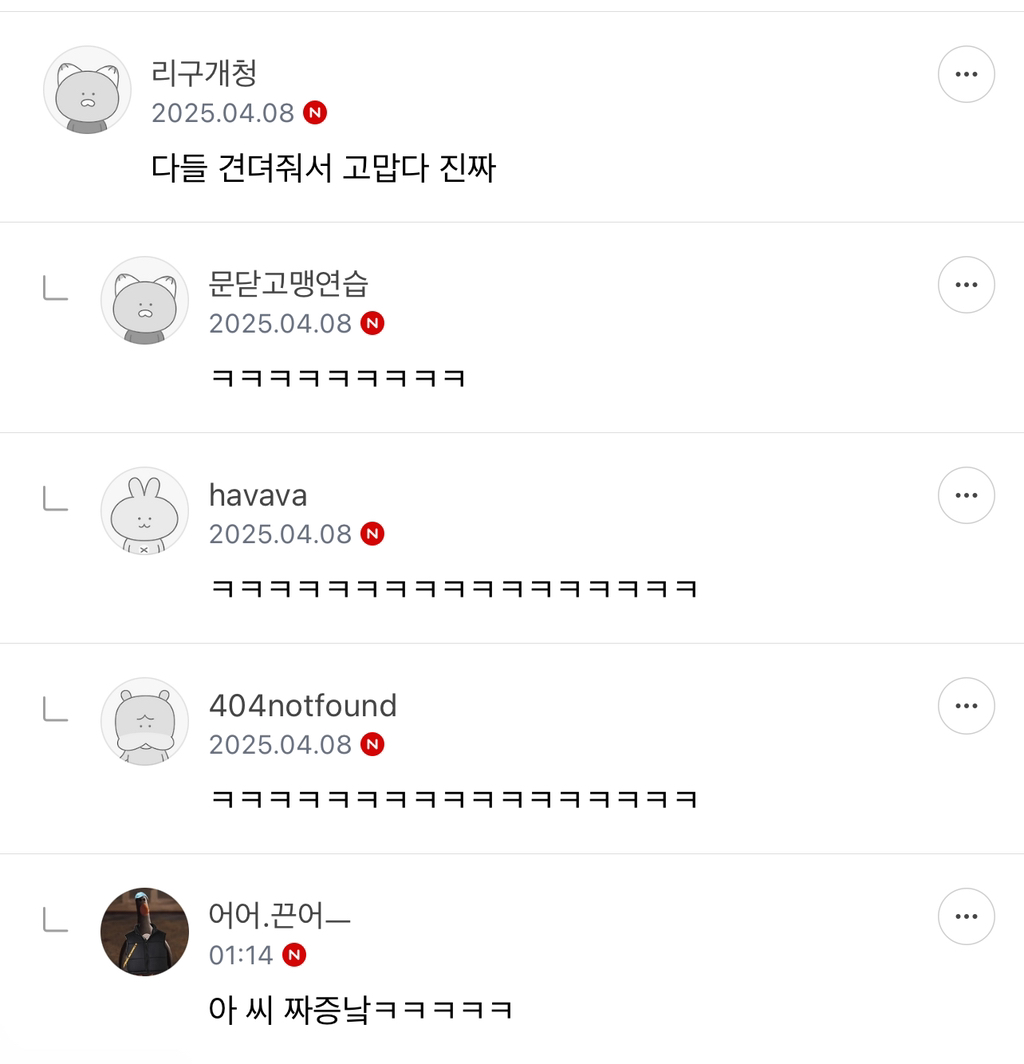
Task: Open 404notfound's bear profile avatar
Action: 145,721
